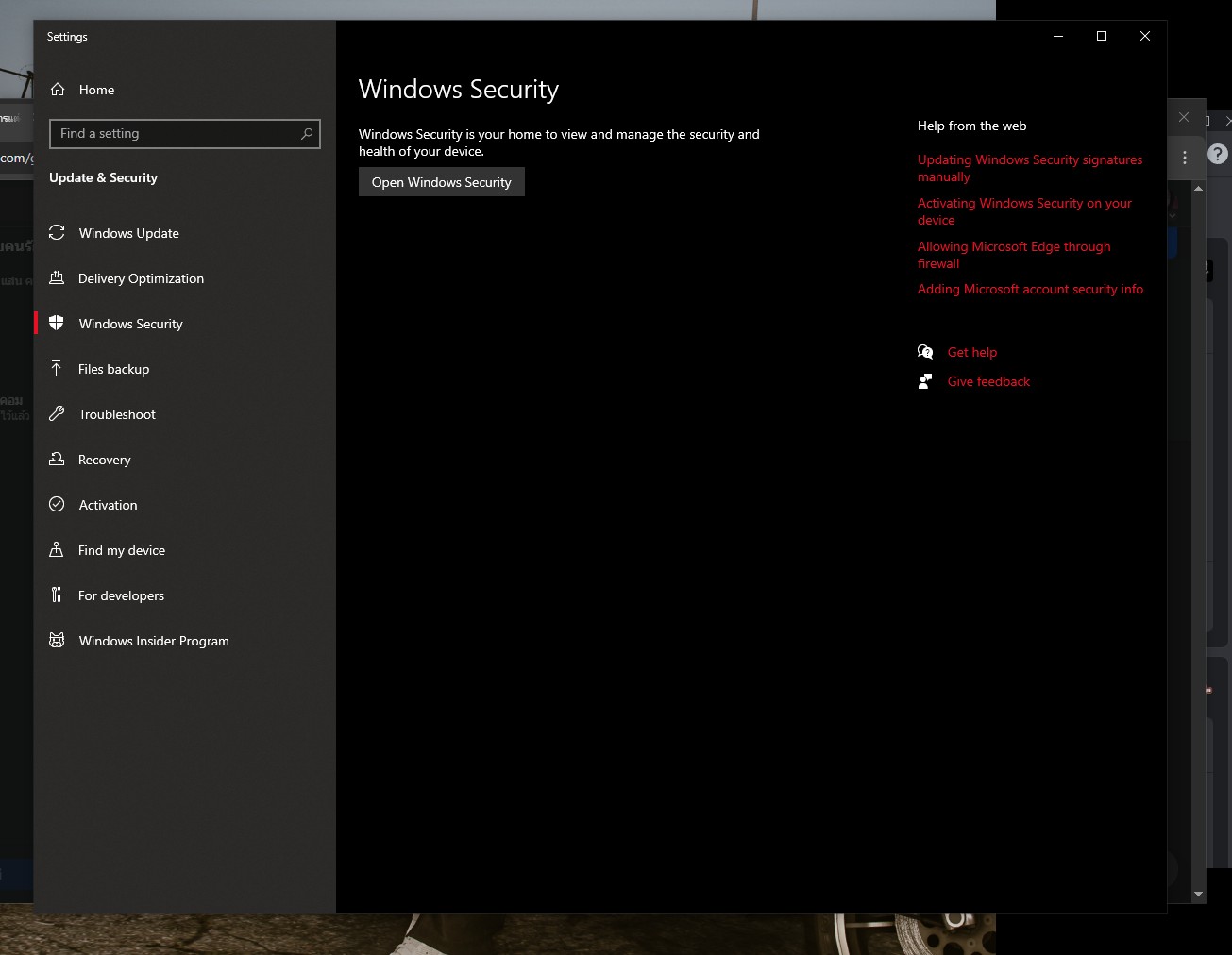Open Activating Windows Security on your device link
Image resolution: width=1232 pixels, height=955 pixels.
[x=1024, y=211]
